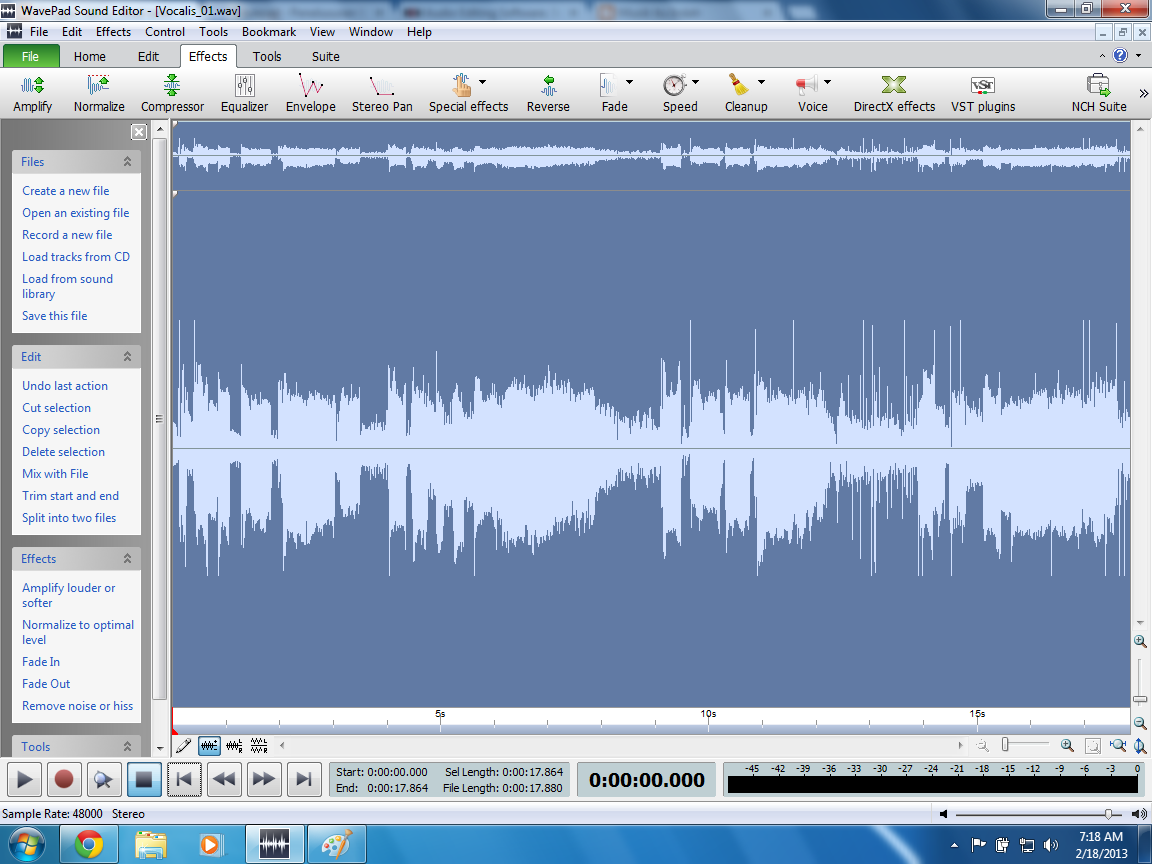Adjust the volume slider handle
Viewport: 1152px width, 864px height.
tap(1108, 814)
